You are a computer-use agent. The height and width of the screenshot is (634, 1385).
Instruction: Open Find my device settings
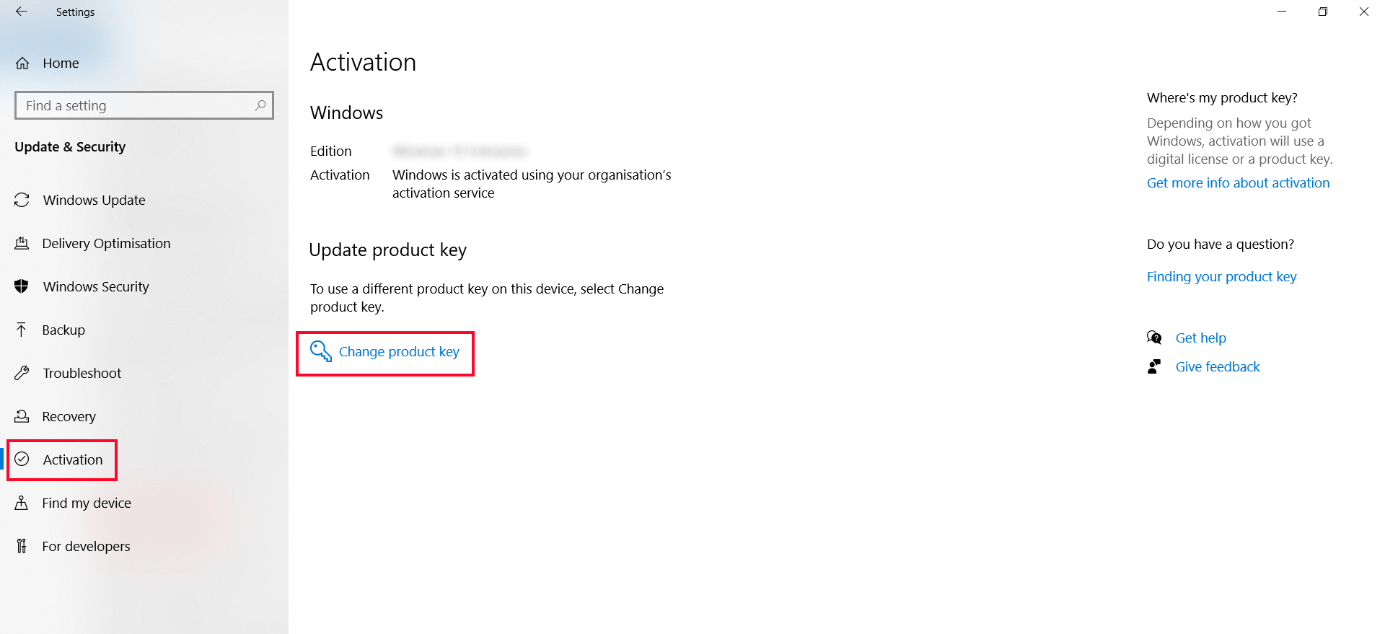(86, 503)
